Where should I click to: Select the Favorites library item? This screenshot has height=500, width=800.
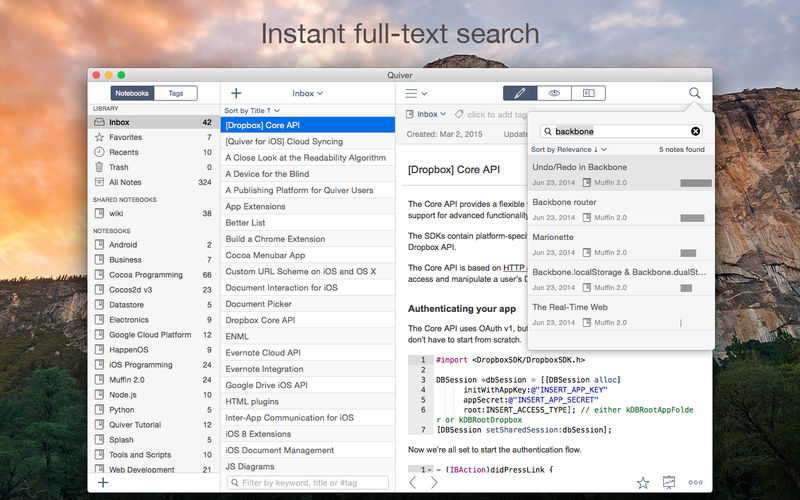coord(125,137)
